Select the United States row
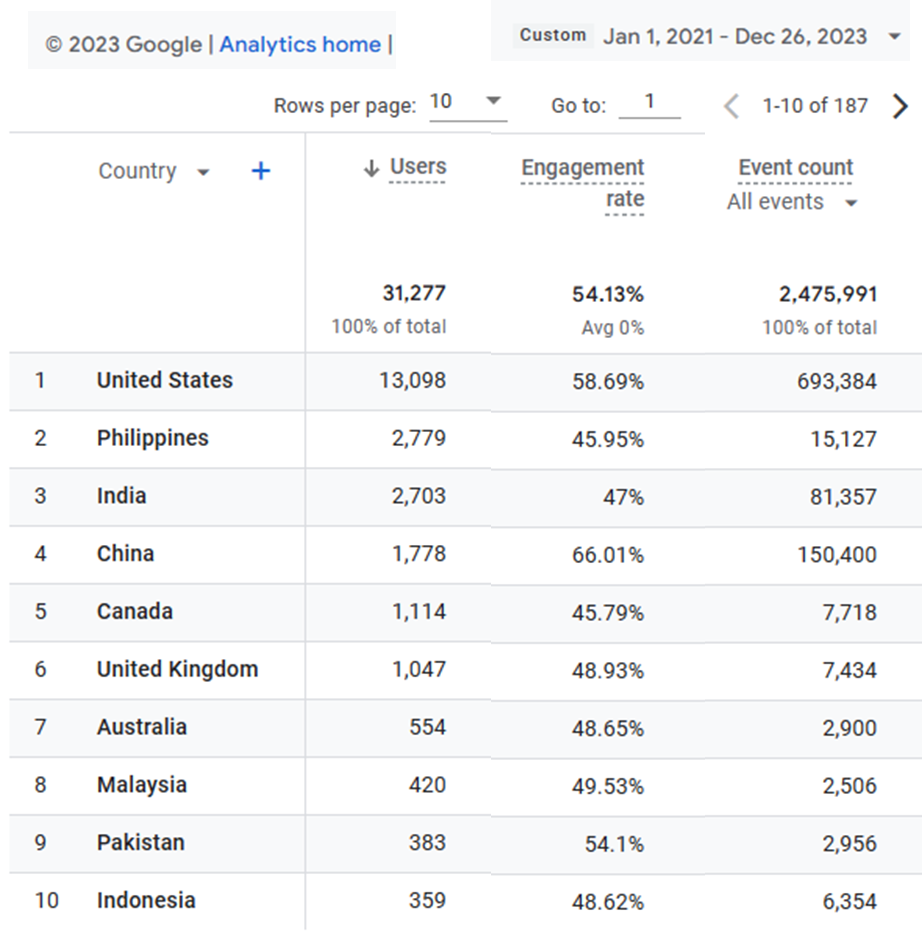 pos(164,380)
